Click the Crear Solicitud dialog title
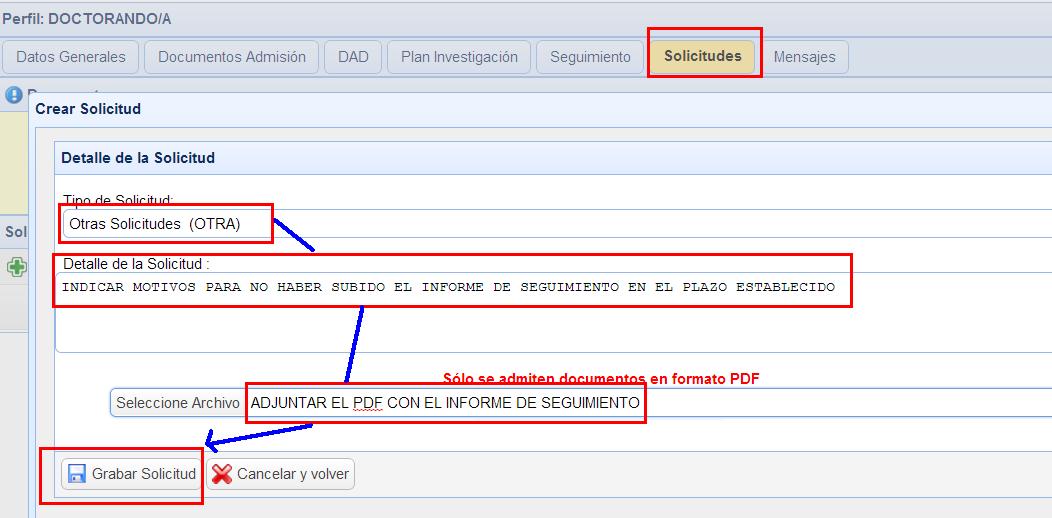 click(x=88, y=109)
